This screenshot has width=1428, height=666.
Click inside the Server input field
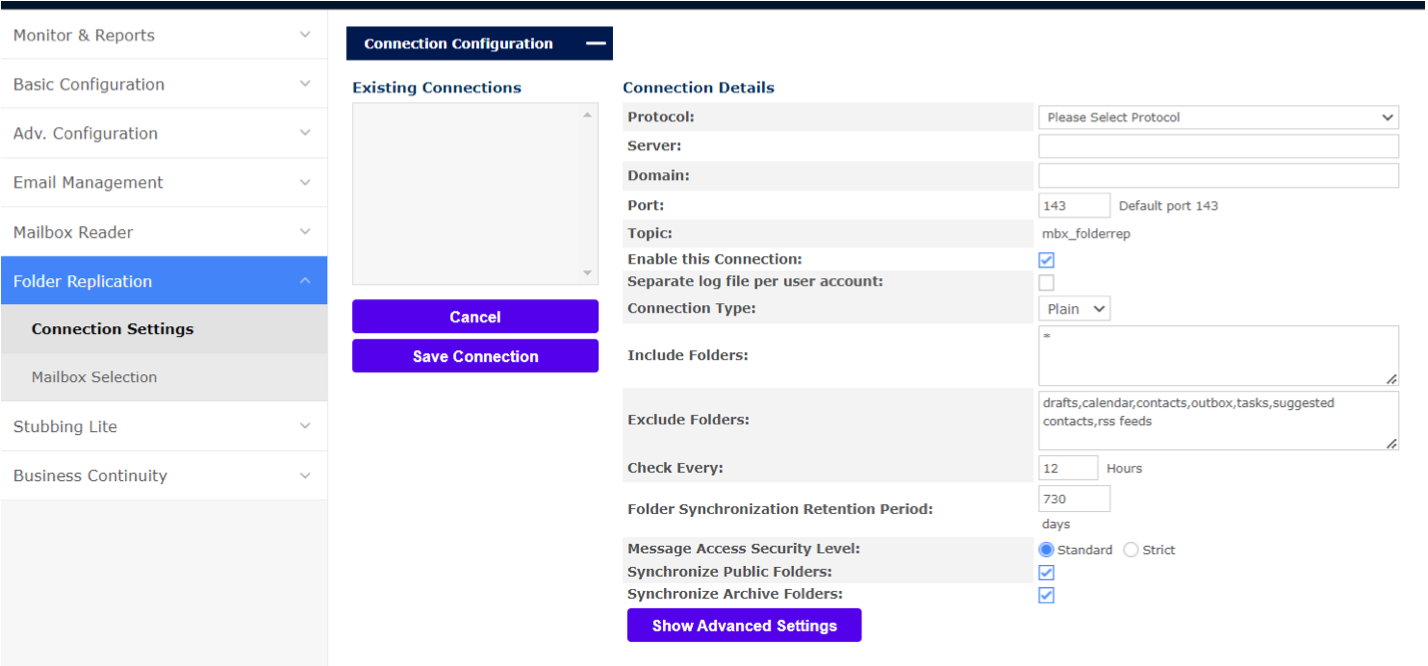click(1218, 147)
